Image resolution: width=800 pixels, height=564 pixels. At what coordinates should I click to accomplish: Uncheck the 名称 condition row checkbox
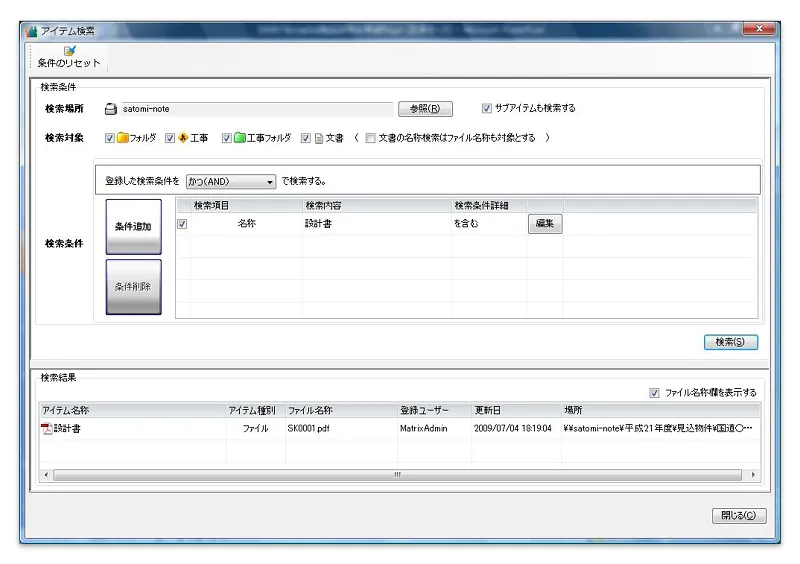coord(182,224)
